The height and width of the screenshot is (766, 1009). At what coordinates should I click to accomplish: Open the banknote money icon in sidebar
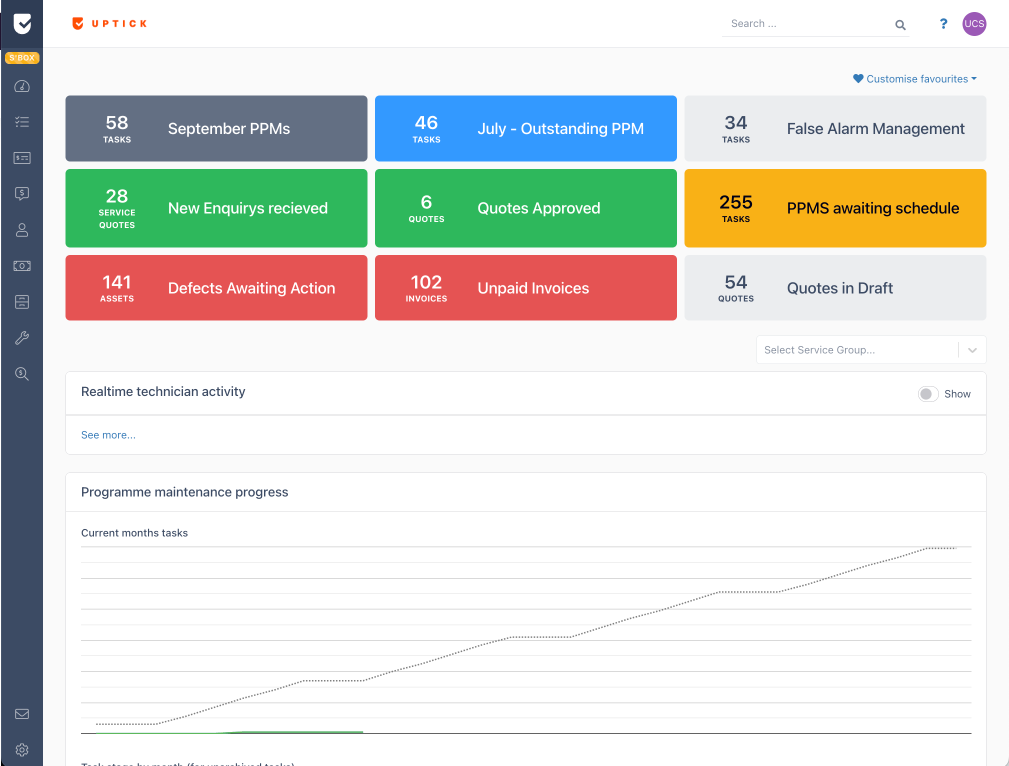tap(22, 266)
